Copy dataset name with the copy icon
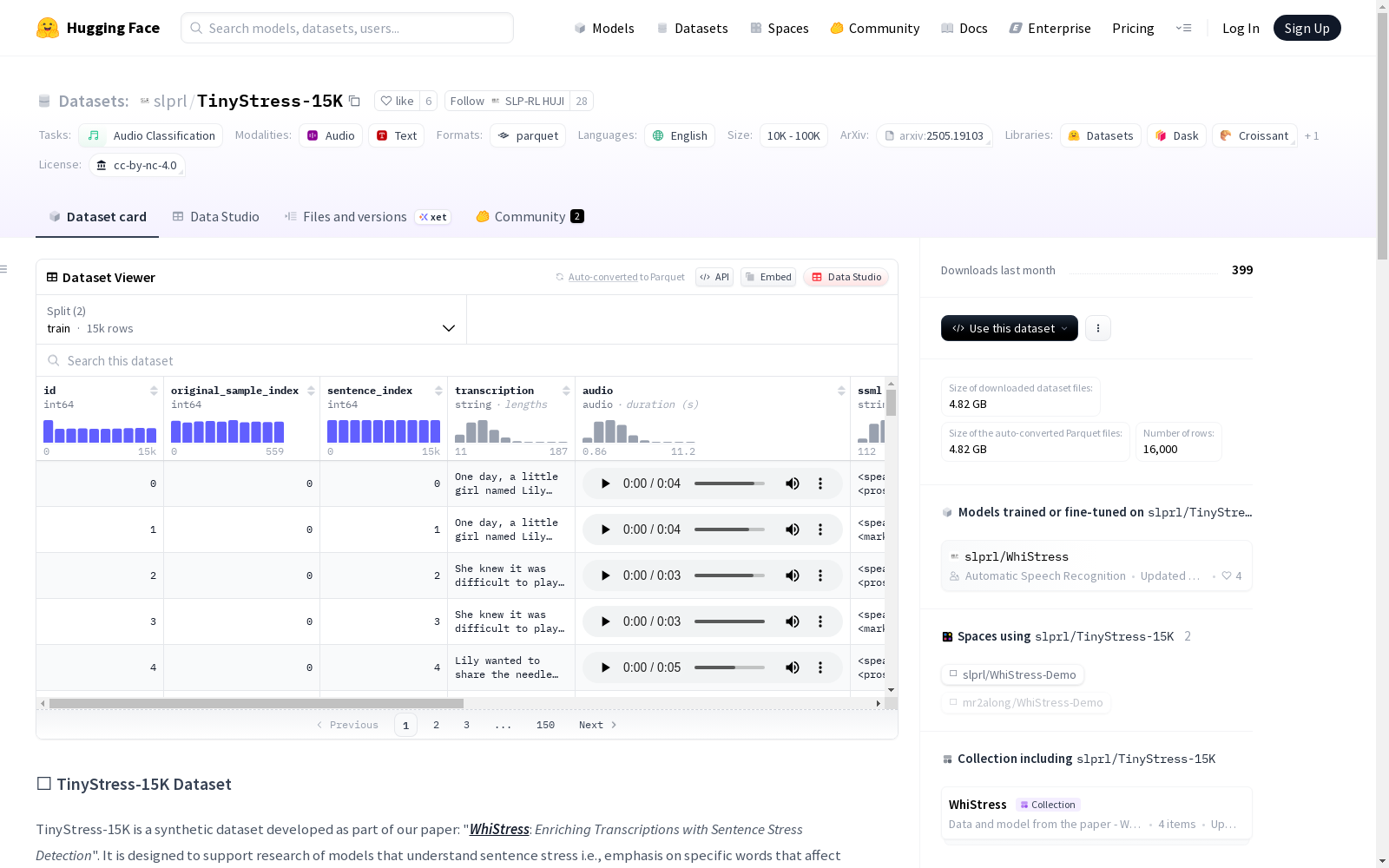 coord(354,101)
